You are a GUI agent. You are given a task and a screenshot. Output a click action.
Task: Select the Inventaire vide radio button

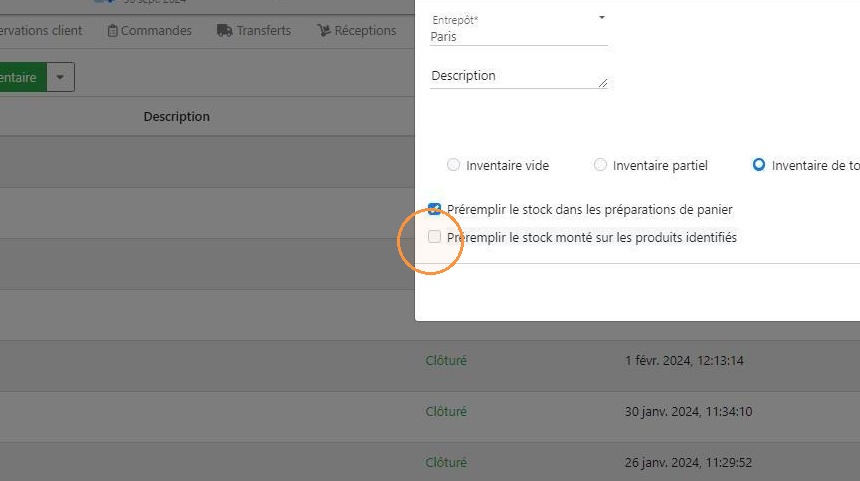click(453, 165)
